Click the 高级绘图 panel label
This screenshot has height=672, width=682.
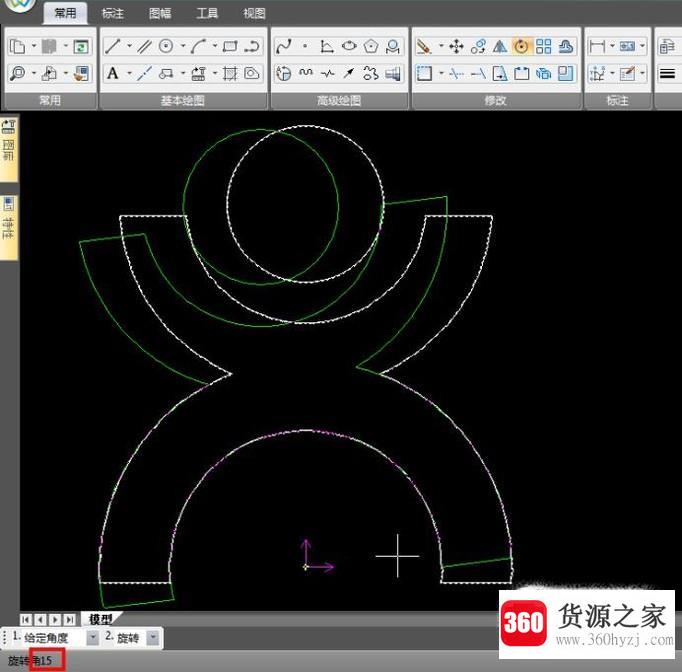[339, 101]
